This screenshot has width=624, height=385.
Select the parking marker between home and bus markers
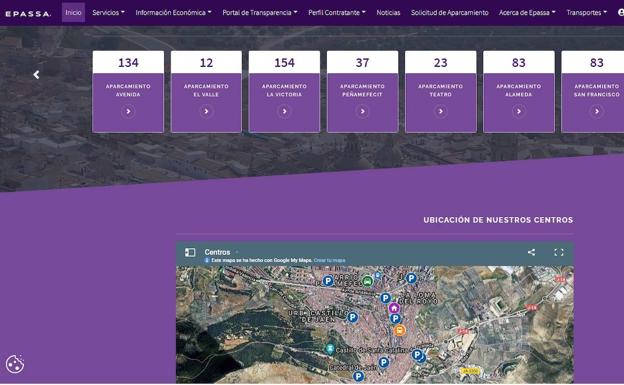395,319
